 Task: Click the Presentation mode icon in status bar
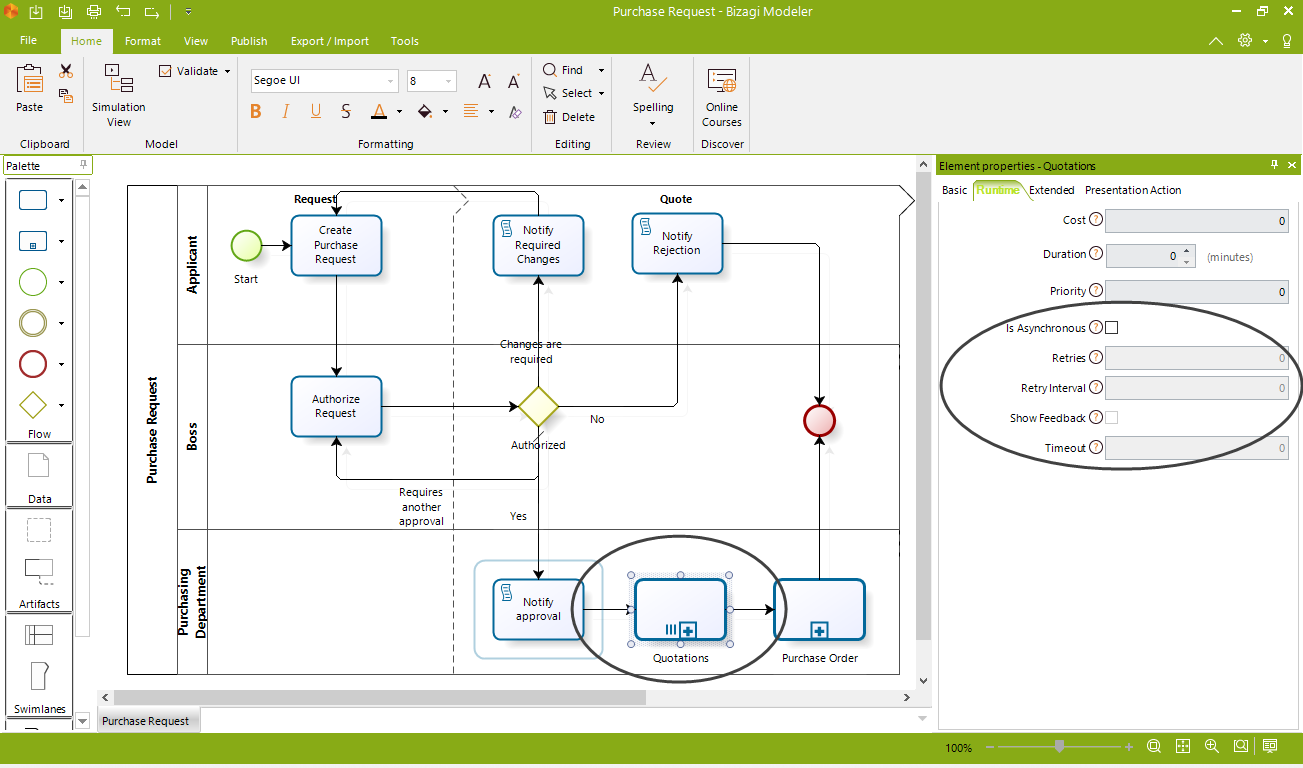[x=1270, y=746]
